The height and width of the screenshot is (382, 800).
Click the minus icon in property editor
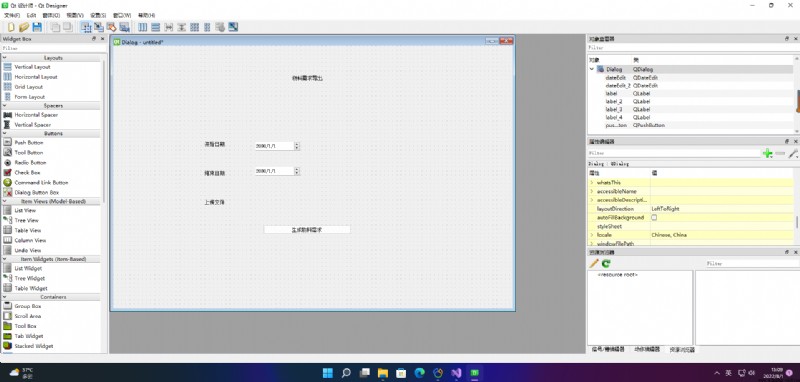pyautogui.click(x=780, y=153)
